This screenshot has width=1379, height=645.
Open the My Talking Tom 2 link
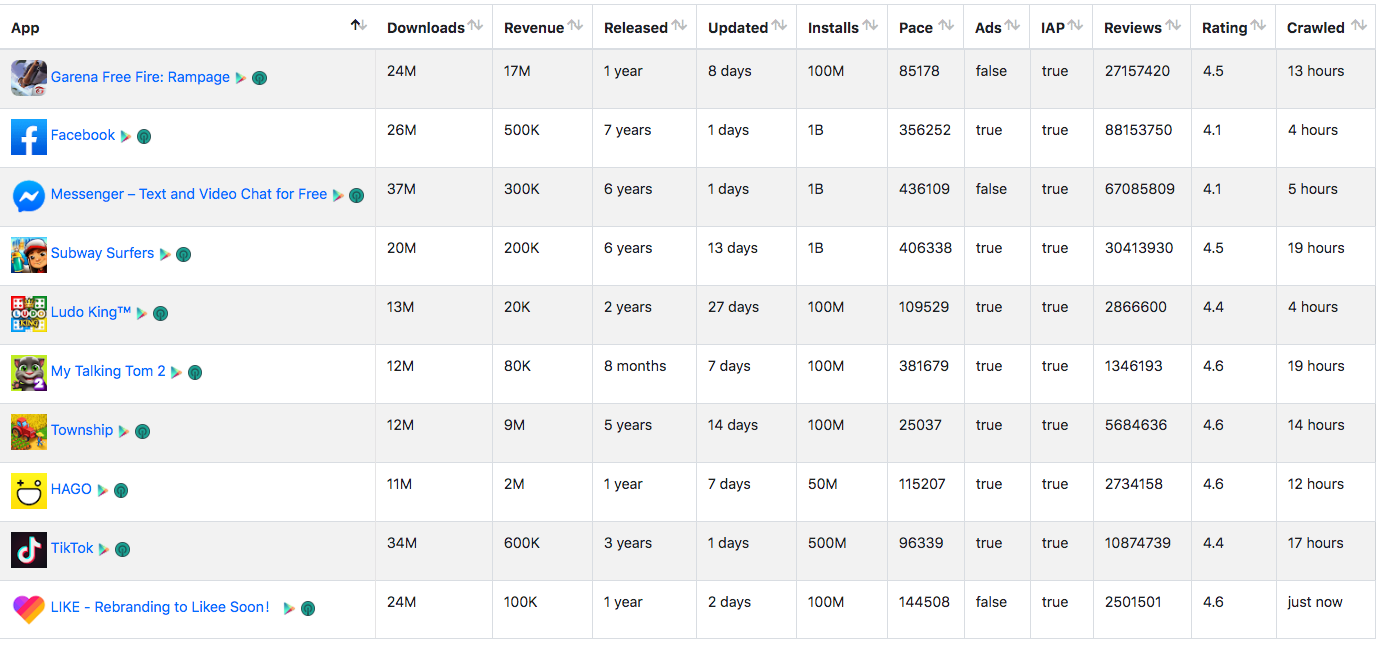point(108,371)
